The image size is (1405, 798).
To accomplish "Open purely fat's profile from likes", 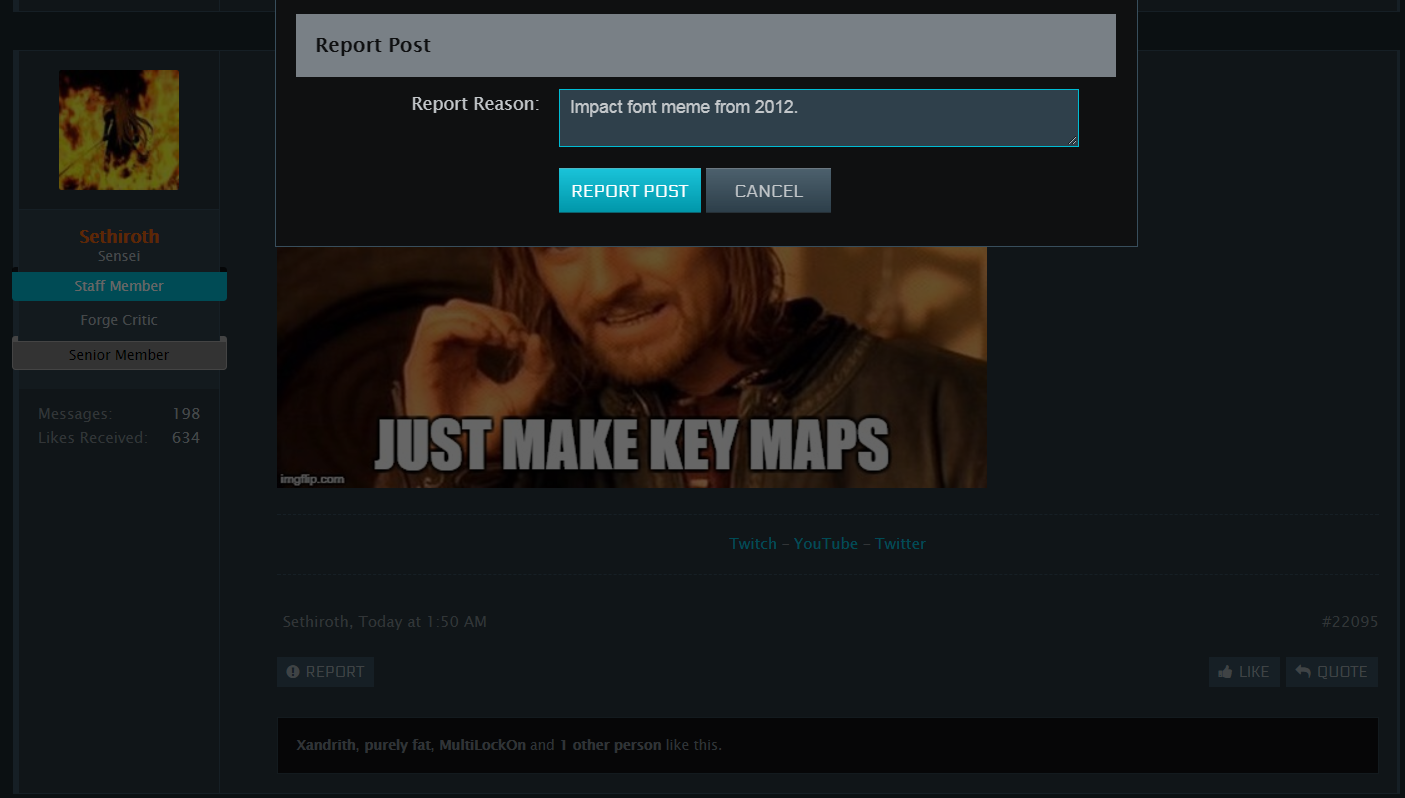I will click(x=398, y=745).
